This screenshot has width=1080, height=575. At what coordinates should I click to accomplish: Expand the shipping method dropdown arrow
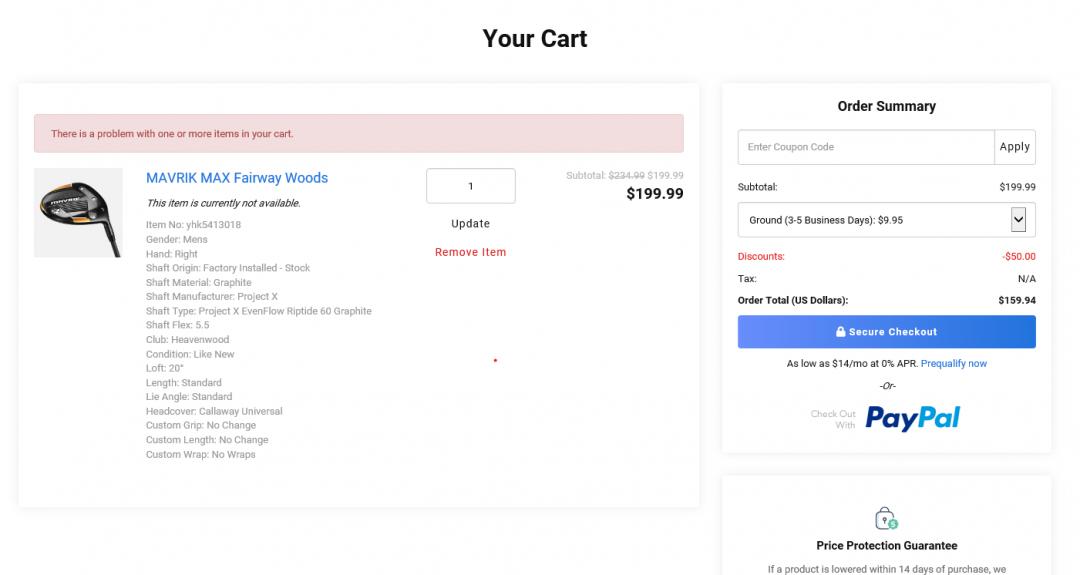(x=1018, y=220)
